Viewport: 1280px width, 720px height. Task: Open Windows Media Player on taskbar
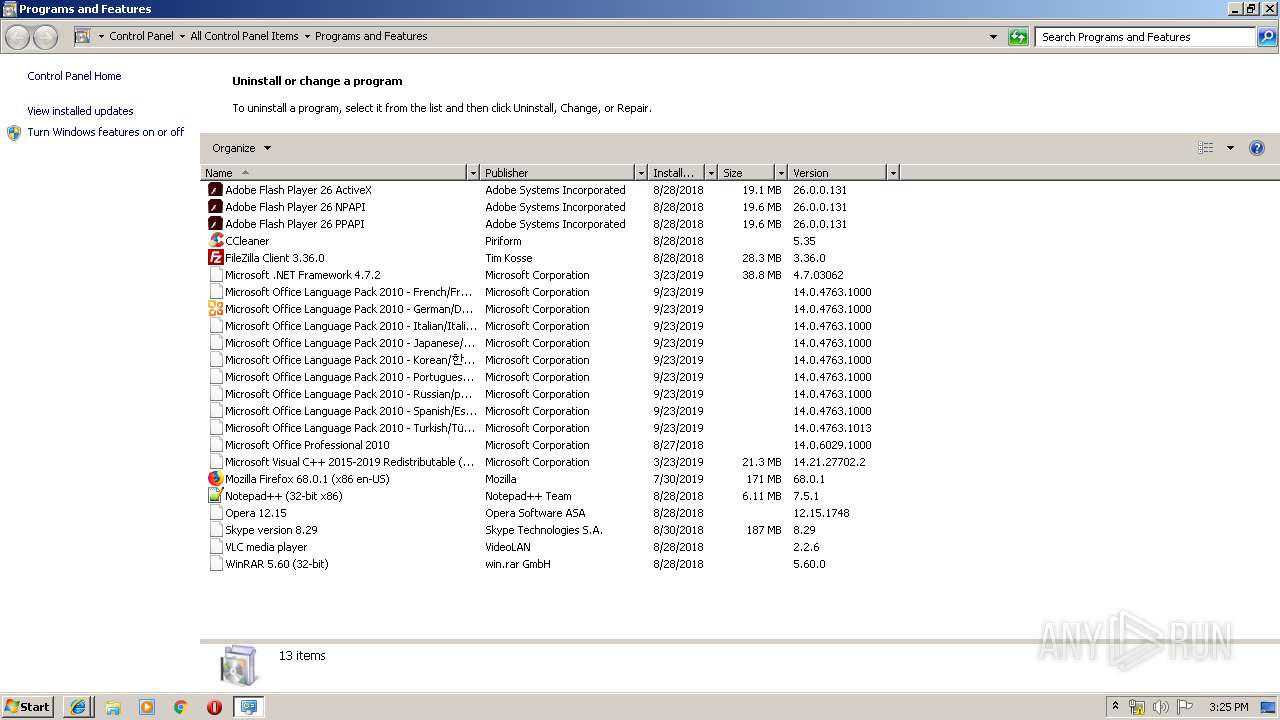pos(147,707)
